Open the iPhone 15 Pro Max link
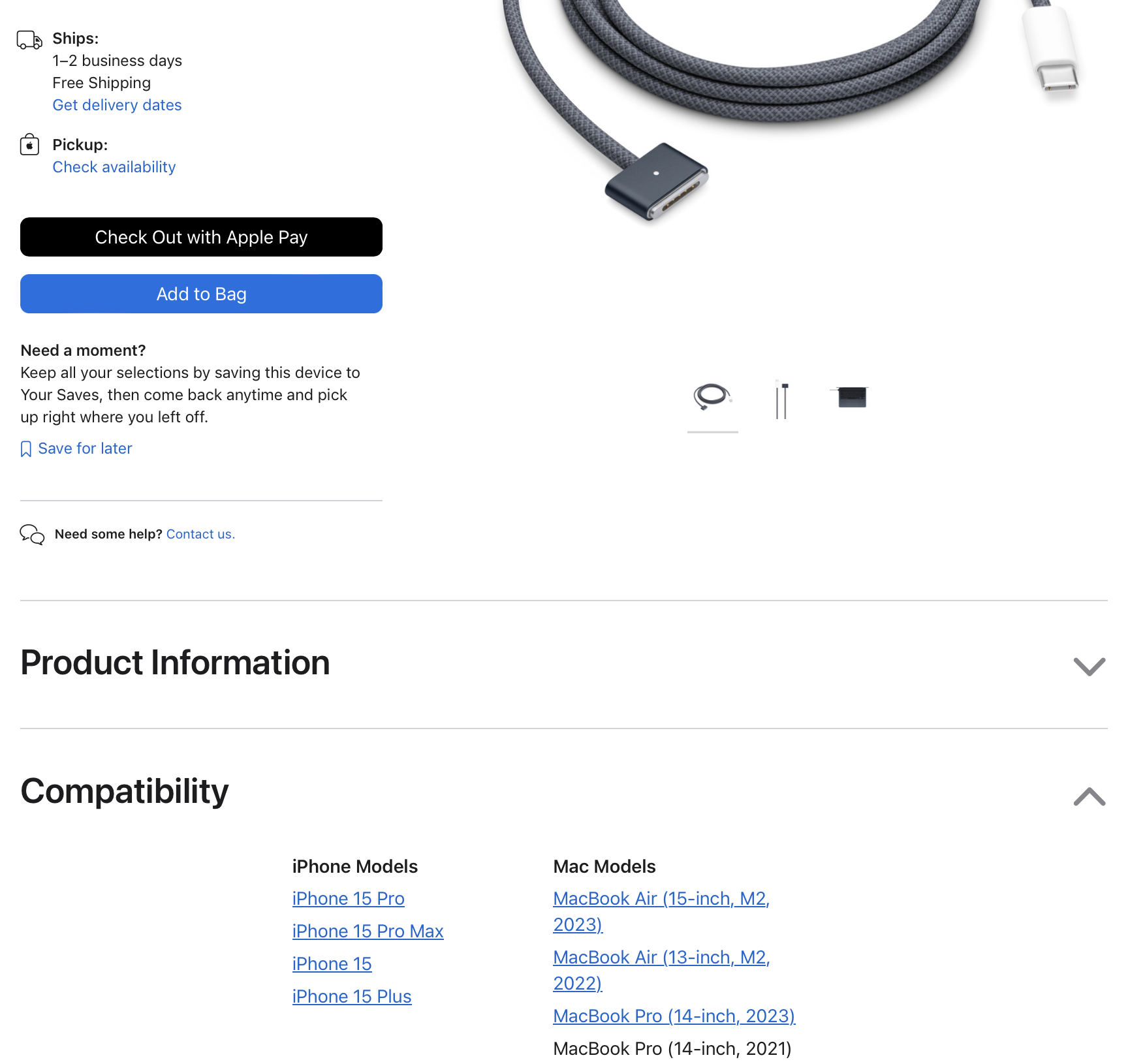Screen dimensions: 1145x1064 368,931
